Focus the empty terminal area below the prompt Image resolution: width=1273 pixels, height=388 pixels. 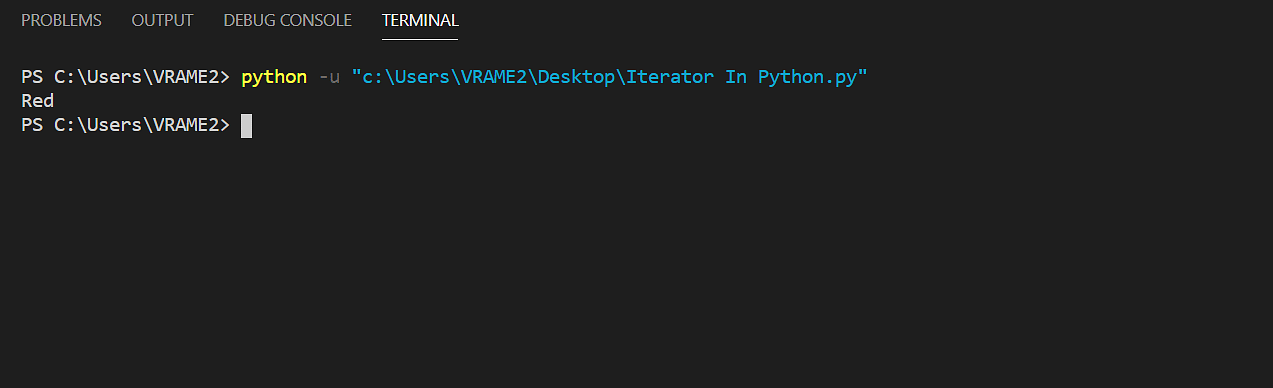(636, 260)
